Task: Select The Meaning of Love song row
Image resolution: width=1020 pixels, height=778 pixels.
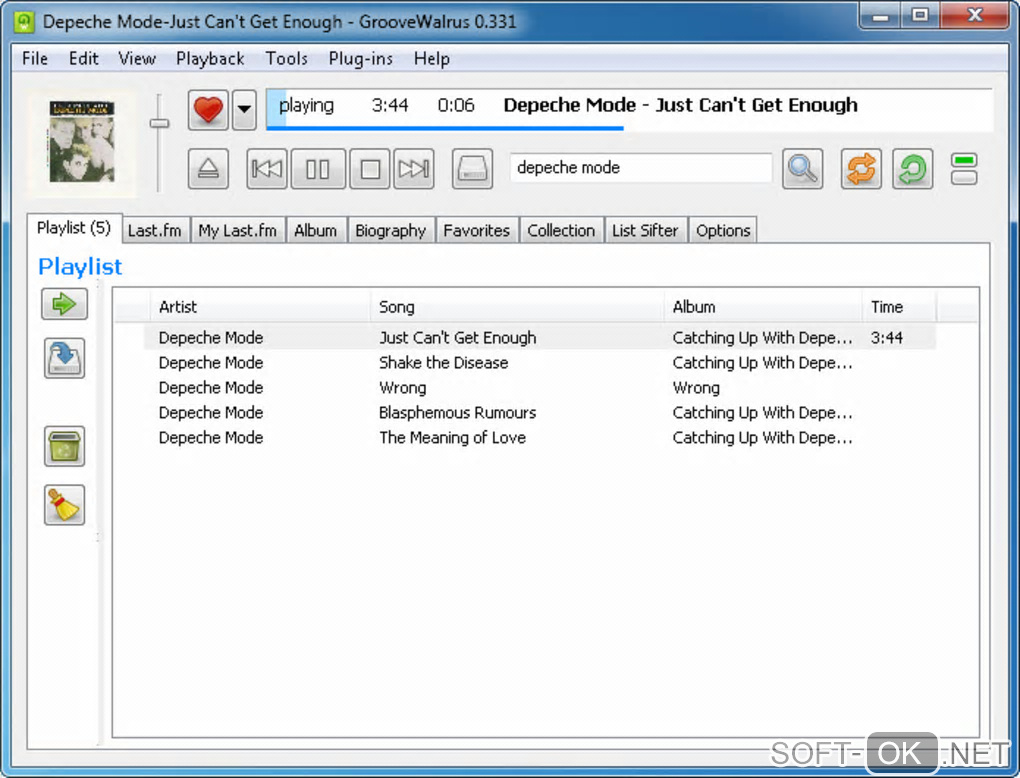Action: 539,437
